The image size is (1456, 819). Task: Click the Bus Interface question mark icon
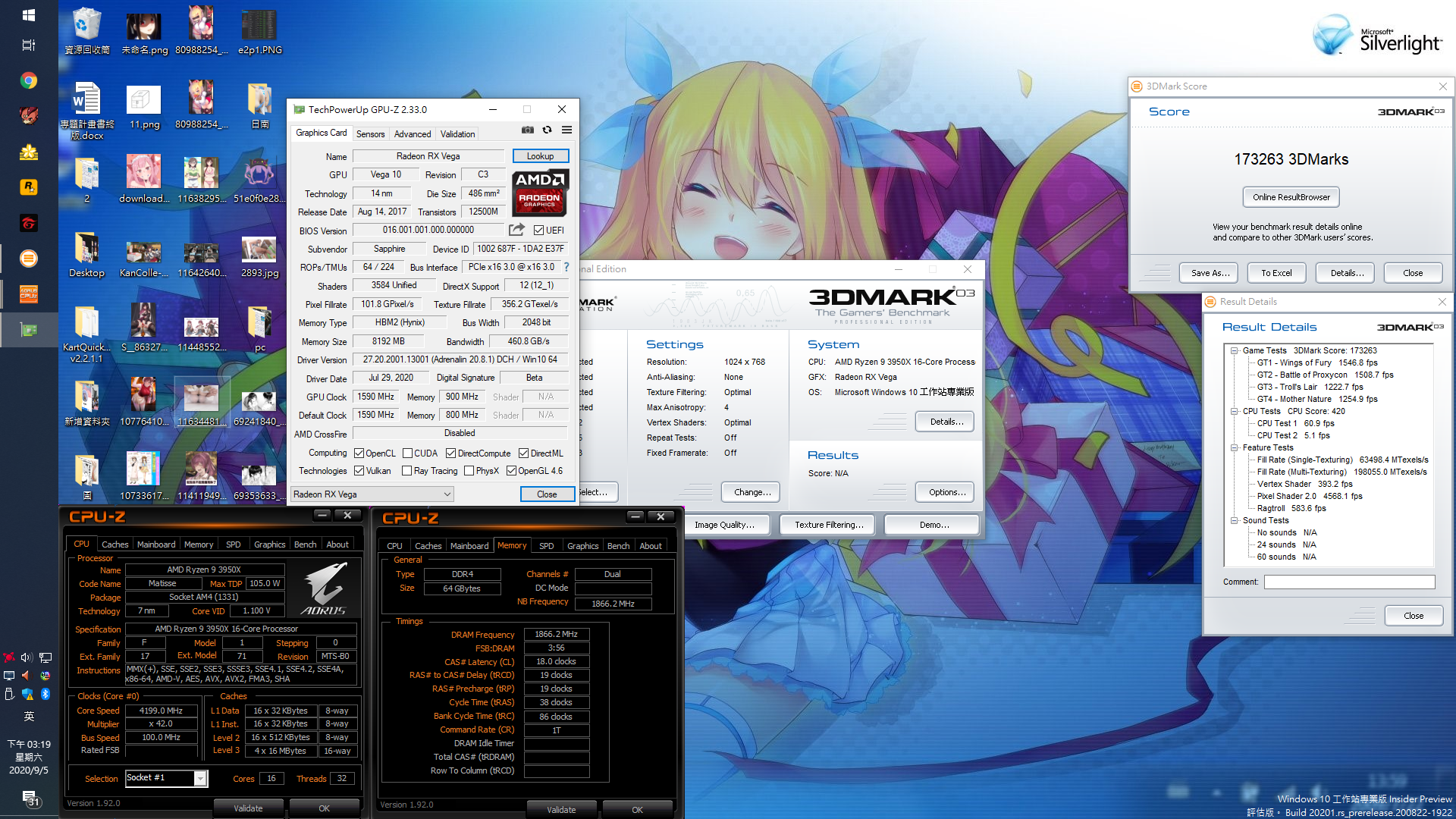pos(566,267)
